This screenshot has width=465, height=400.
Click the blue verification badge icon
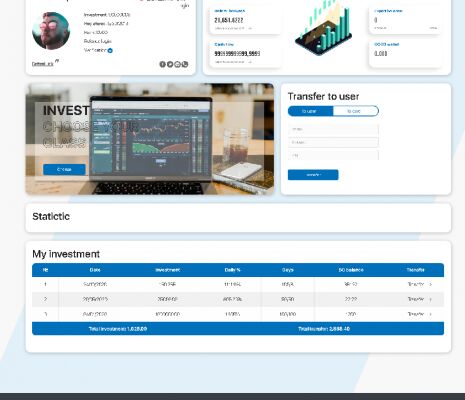pos(110,51)
